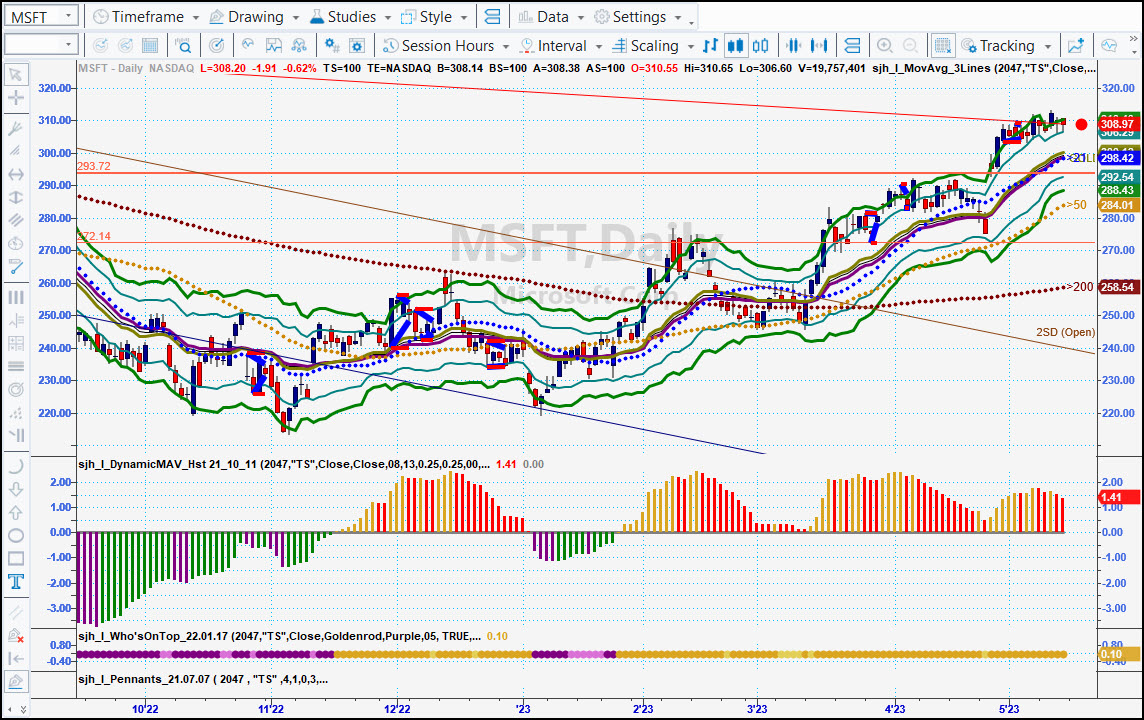Select the pointer arrow drawing tool

coord(15,74)
